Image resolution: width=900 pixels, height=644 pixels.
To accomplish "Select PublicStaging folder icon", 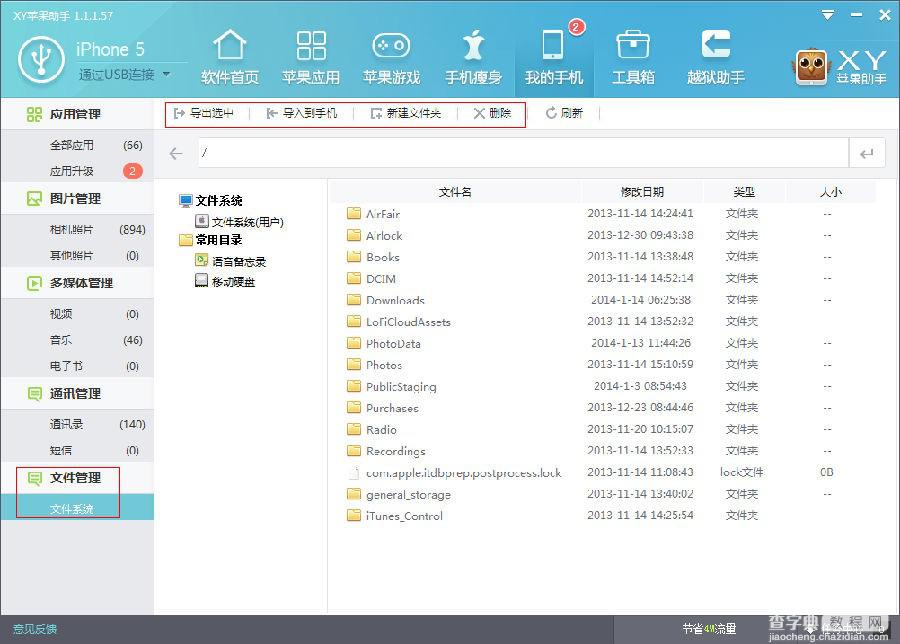I will tap(354, 386).
